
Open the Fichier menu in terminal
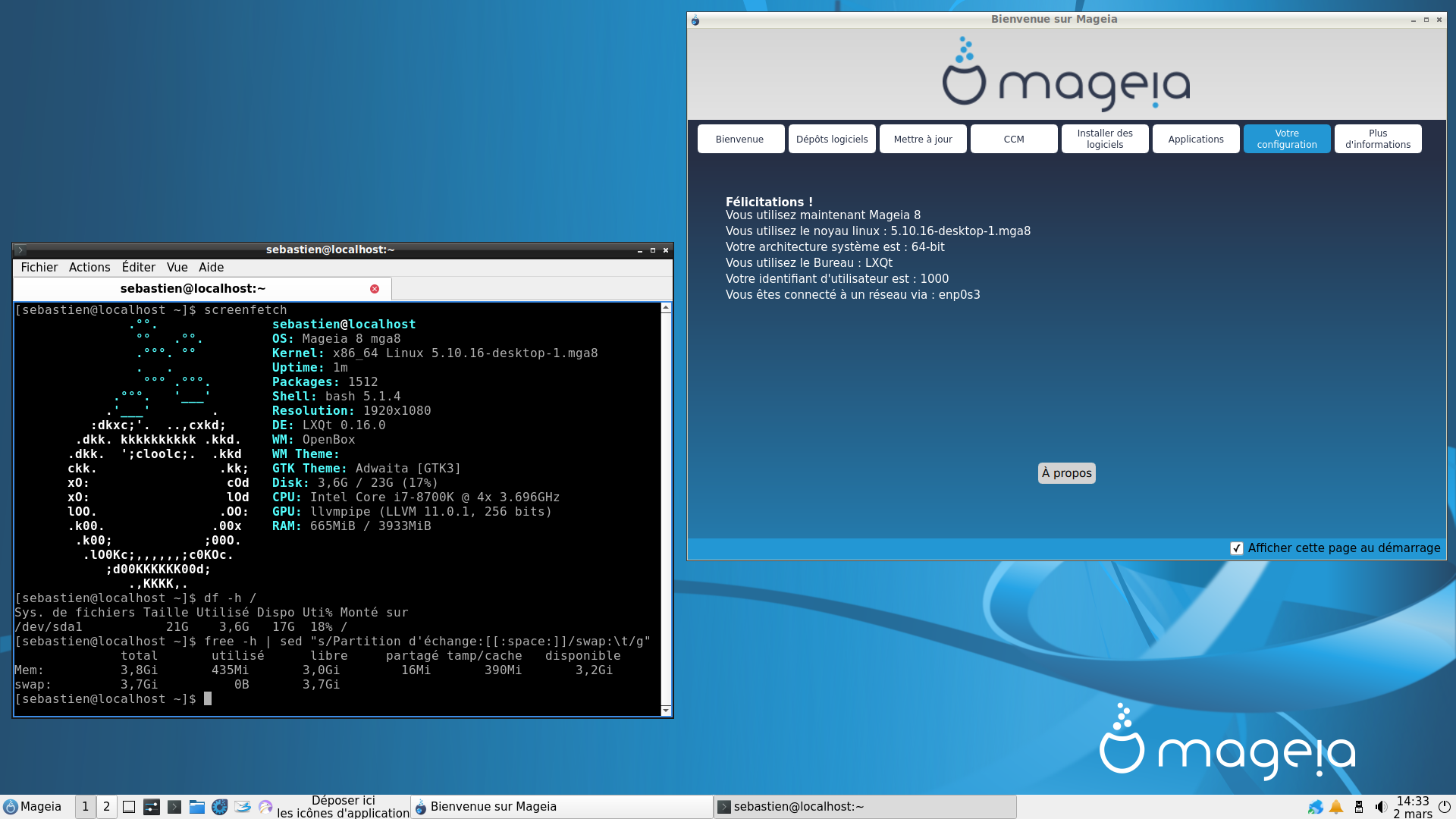coord(39,268)
